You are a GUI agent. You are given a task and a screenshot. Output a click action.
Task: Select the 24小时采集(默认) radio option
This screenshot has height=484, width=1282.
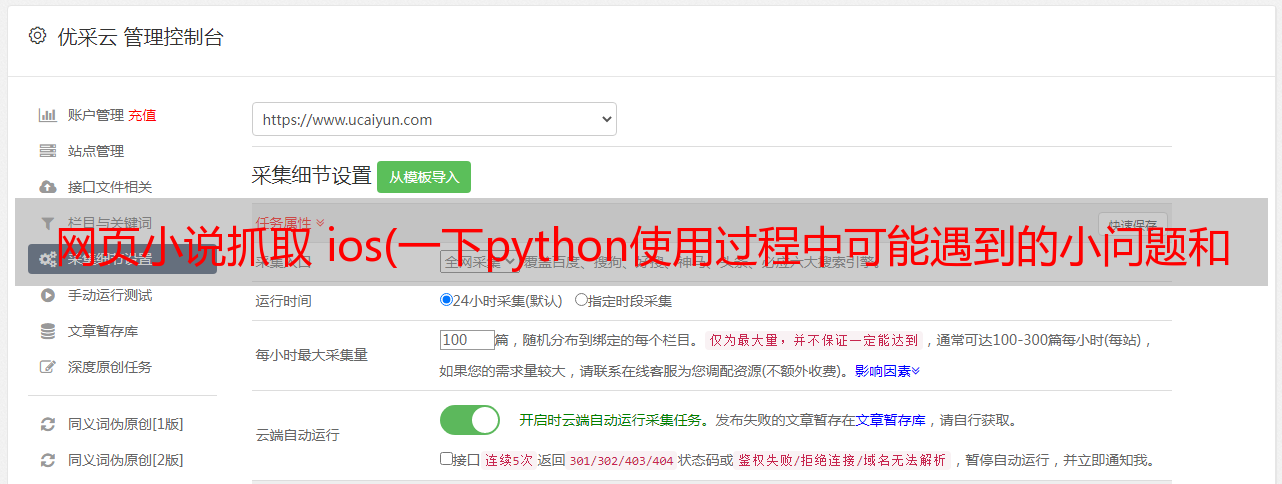click(446, 300)
